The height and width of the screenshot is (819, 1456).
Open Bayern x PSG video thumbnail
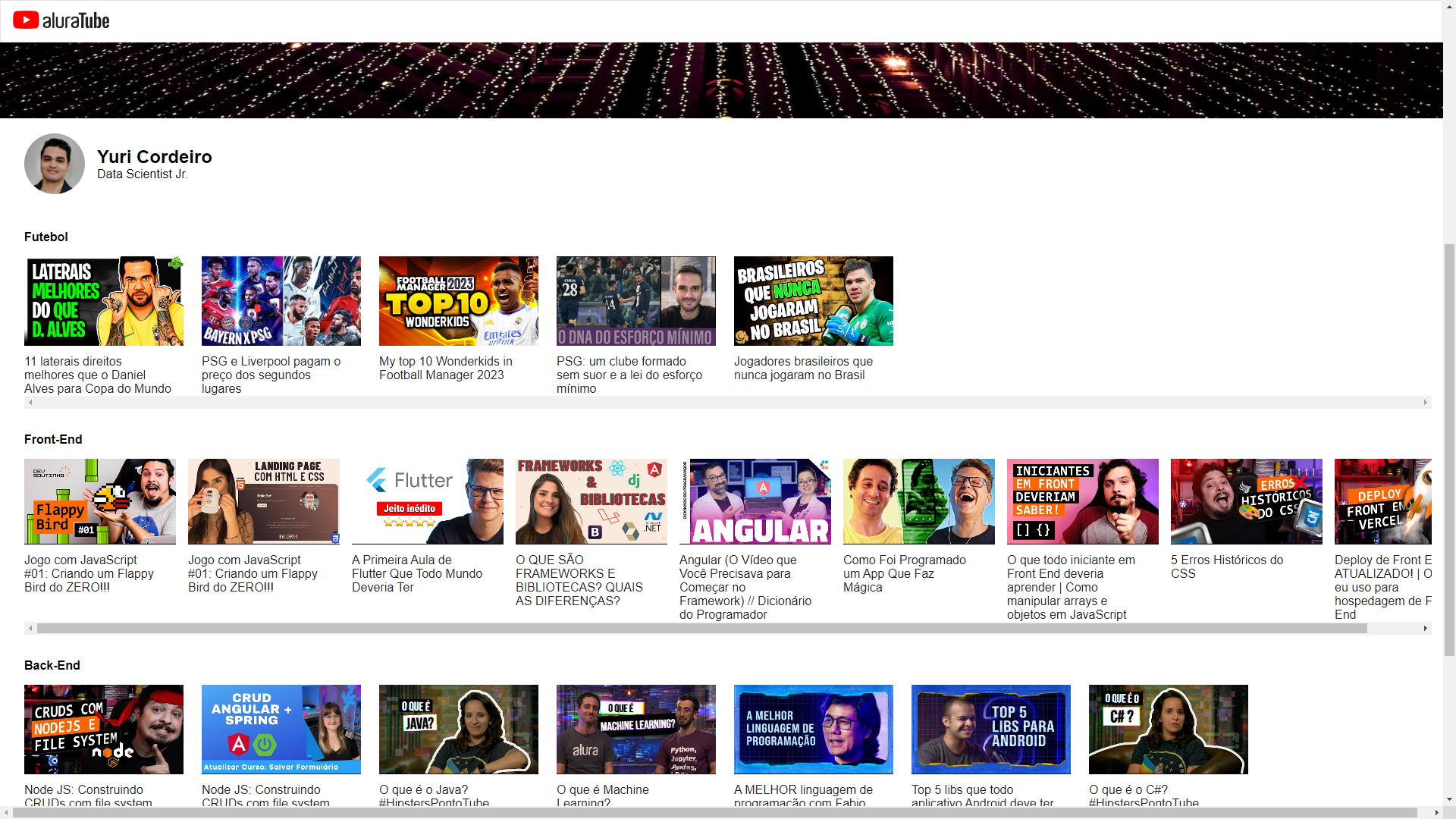281,301
